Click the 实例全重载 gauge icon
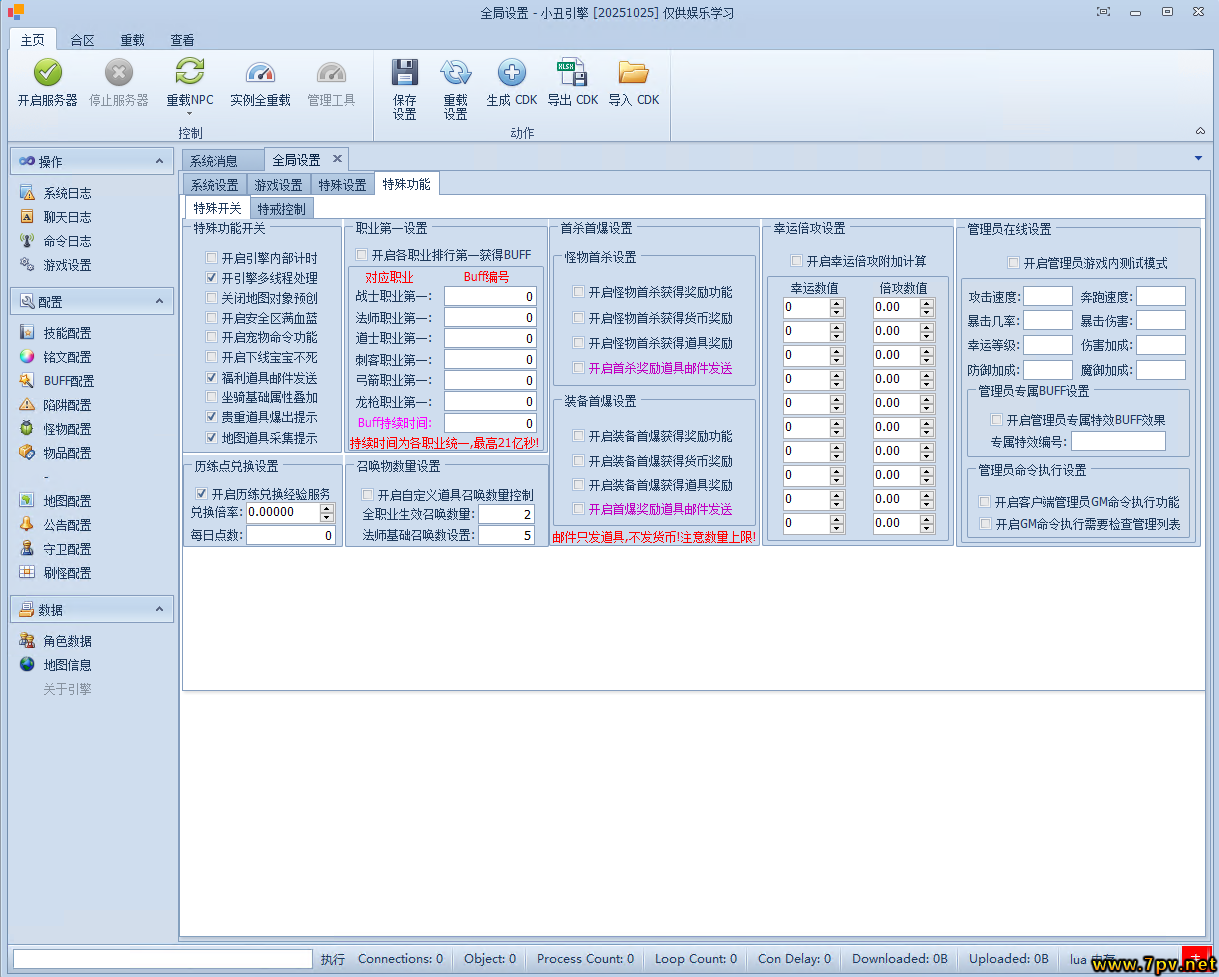 260,73
